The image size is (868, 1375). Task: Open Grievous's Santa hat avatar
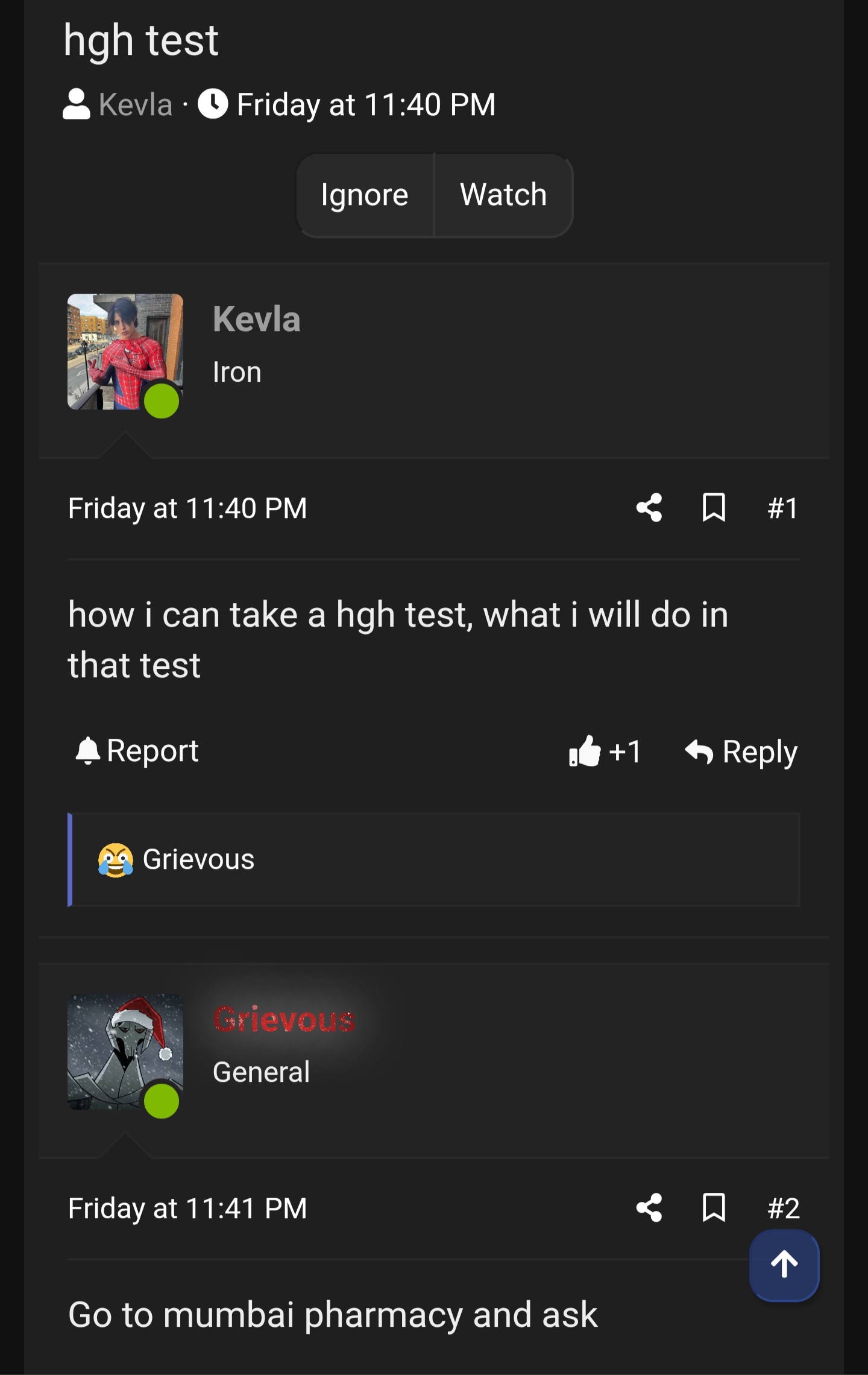point(125,1052)
